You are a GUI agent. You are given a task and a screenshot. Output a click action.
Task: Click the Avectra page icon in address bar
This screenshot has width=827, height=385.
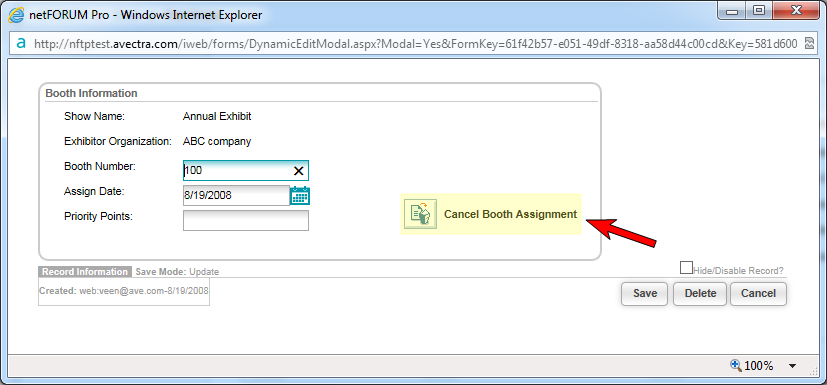tap(21, 43)
